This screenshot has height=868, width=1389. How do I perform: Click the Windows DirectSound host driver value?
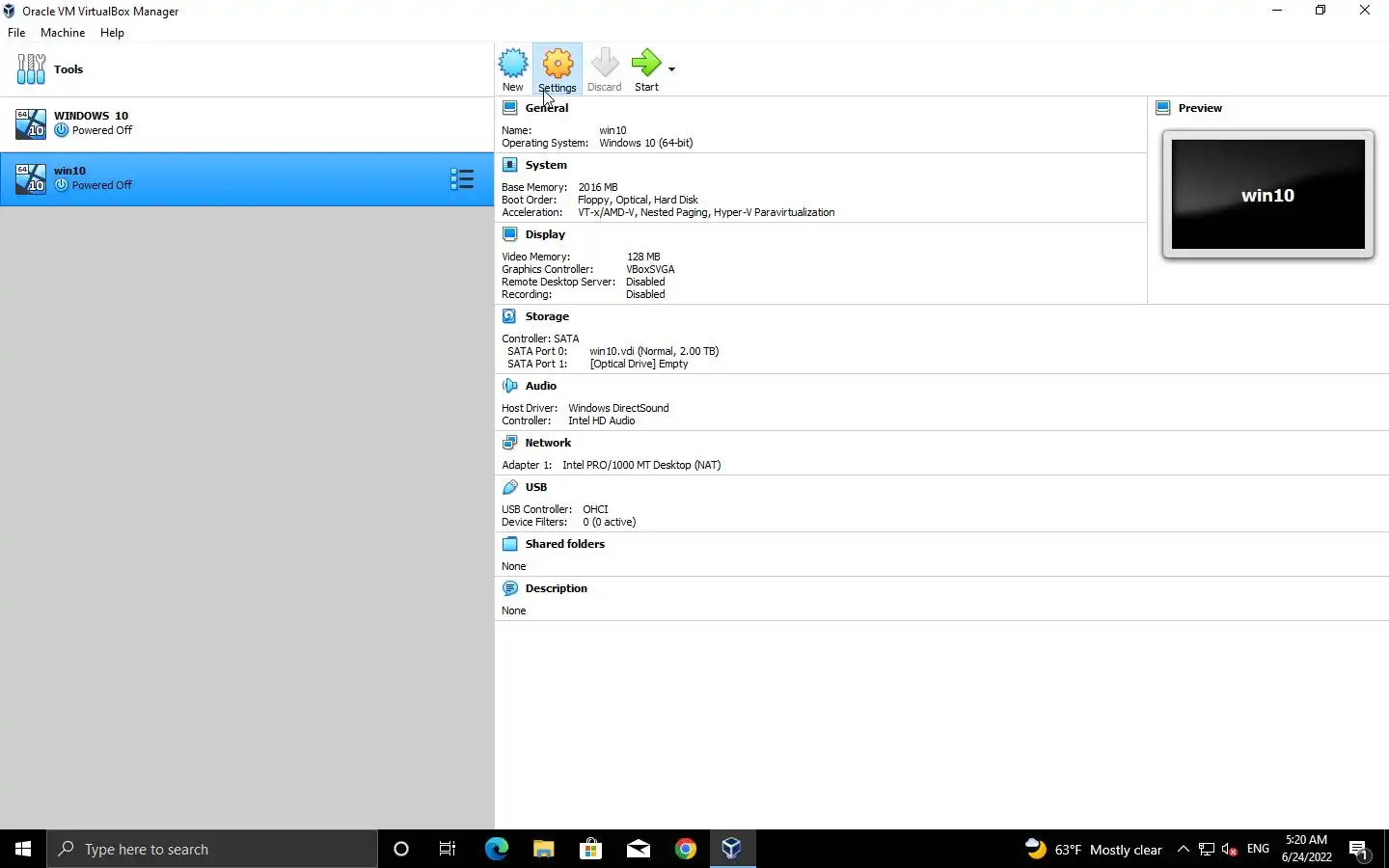tap(618, 408)
